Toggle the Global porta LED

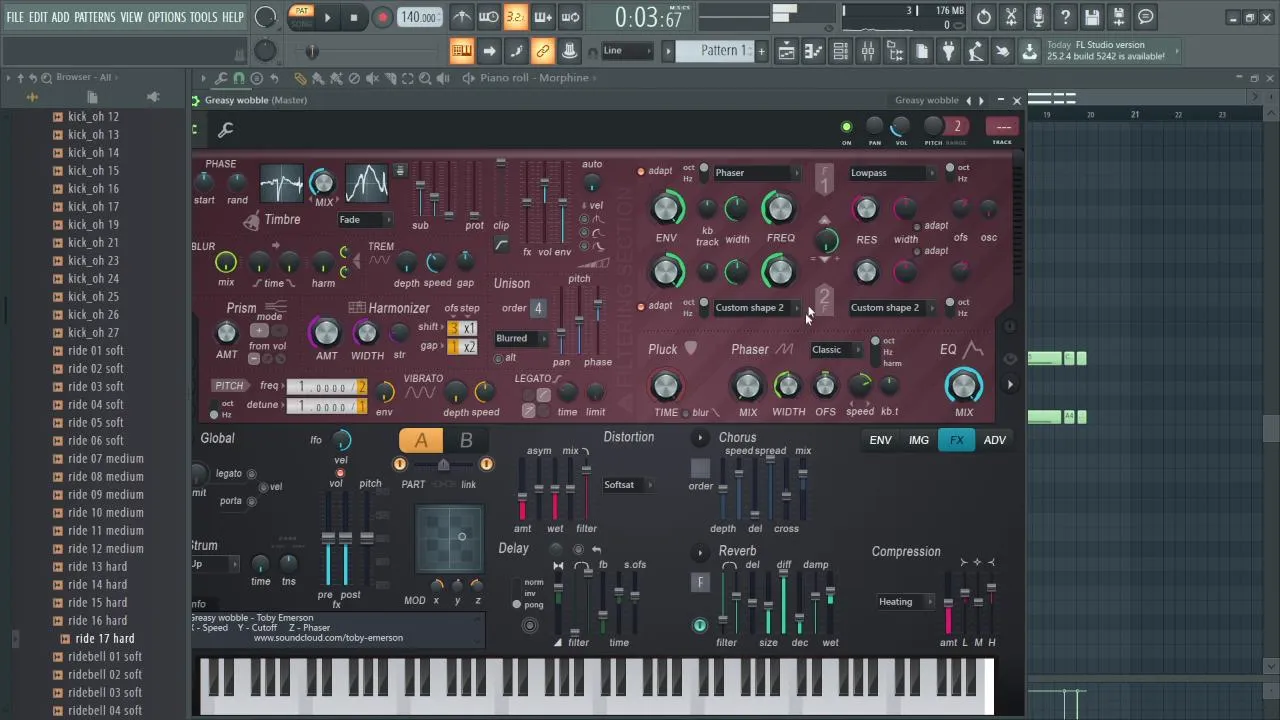[x=251, y=501]
